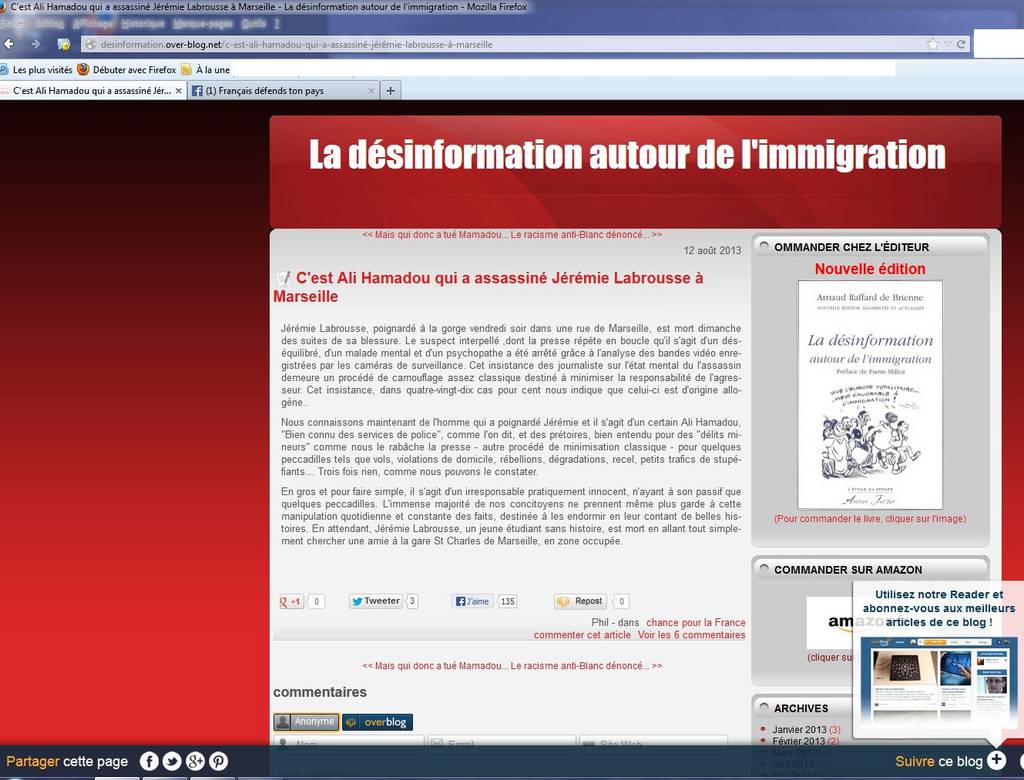Click the Facebook like count 135
Viewport: 1024px width, 780px height.
click(507, 601)
